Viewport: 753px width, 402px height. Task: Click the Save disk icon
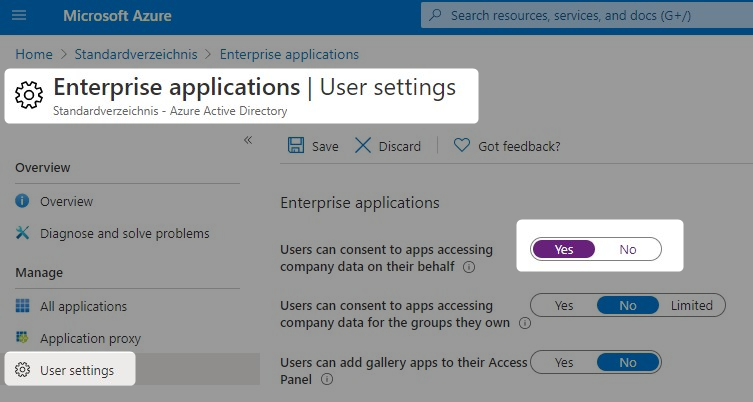point(296,145)
